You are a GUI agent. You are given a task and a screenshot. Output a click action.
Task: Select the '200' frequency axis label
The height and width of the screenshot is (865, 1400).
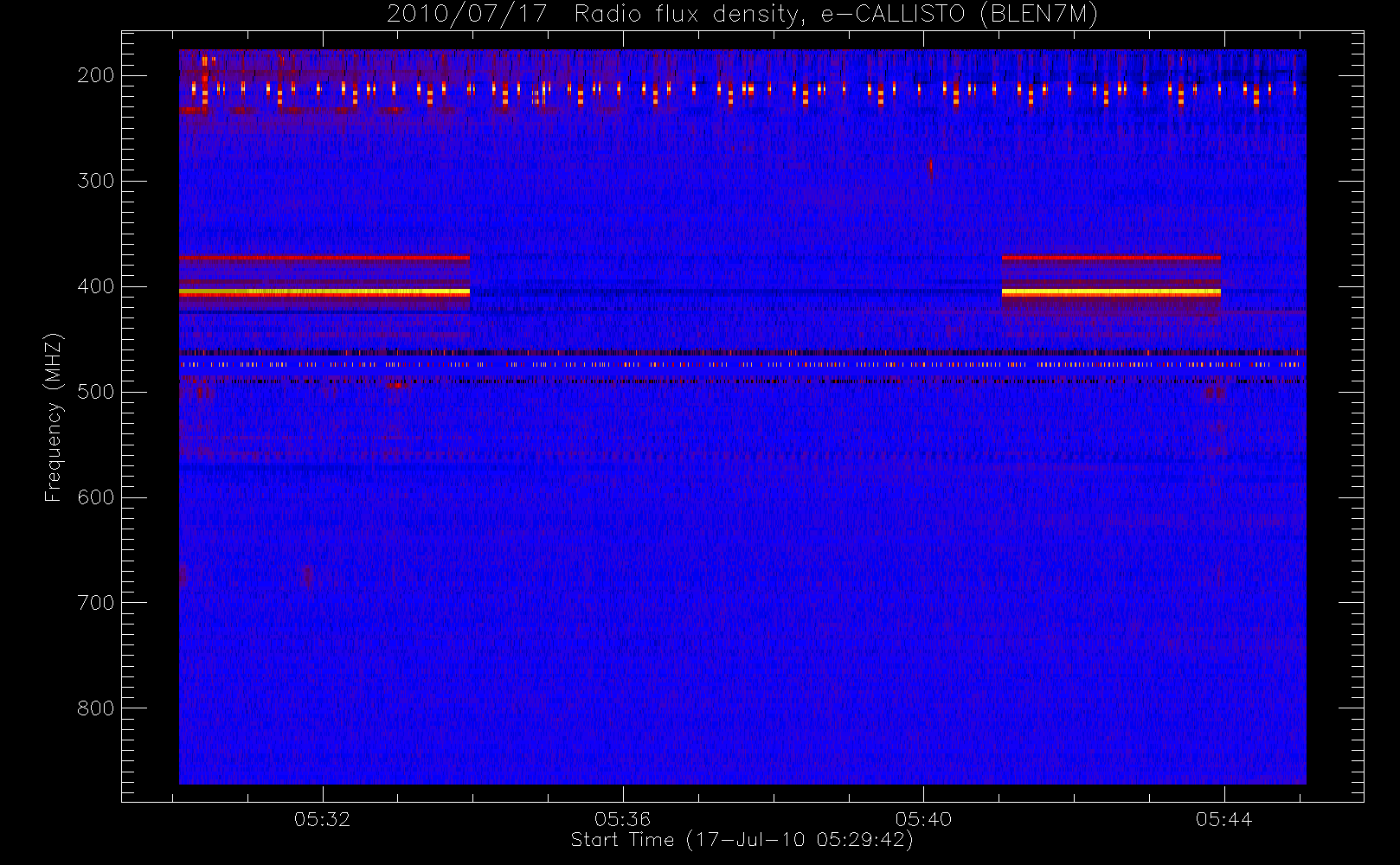click(95, 75)
